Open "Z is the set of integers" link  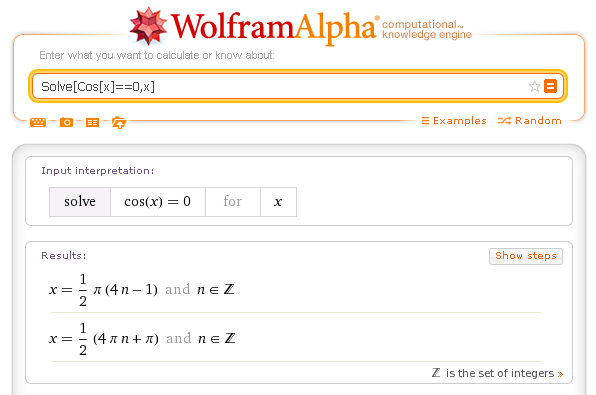click(x=497, y=373)
